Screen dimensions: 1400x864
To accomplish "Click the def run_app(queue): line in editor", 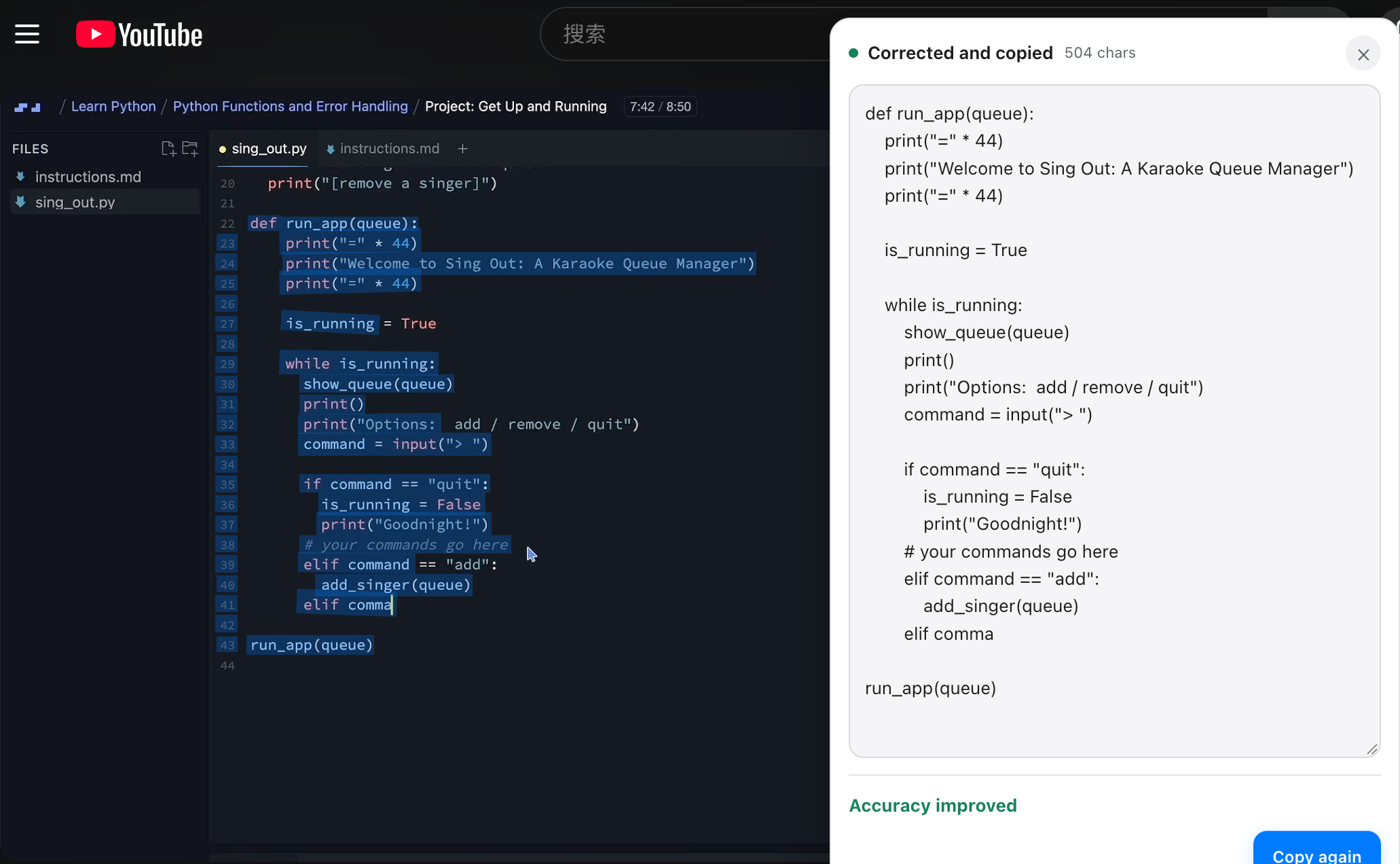I will (333, 223).
